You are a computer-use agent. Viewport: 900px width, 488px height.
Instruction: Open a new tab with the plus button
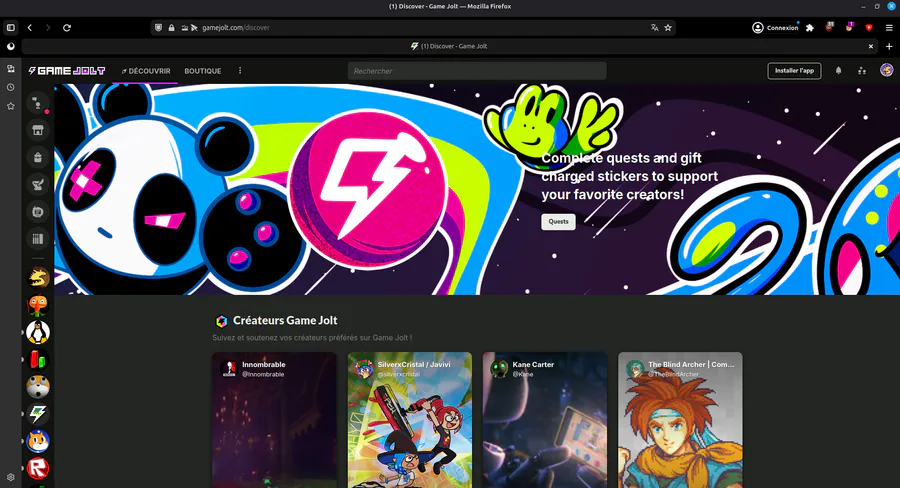889,47
